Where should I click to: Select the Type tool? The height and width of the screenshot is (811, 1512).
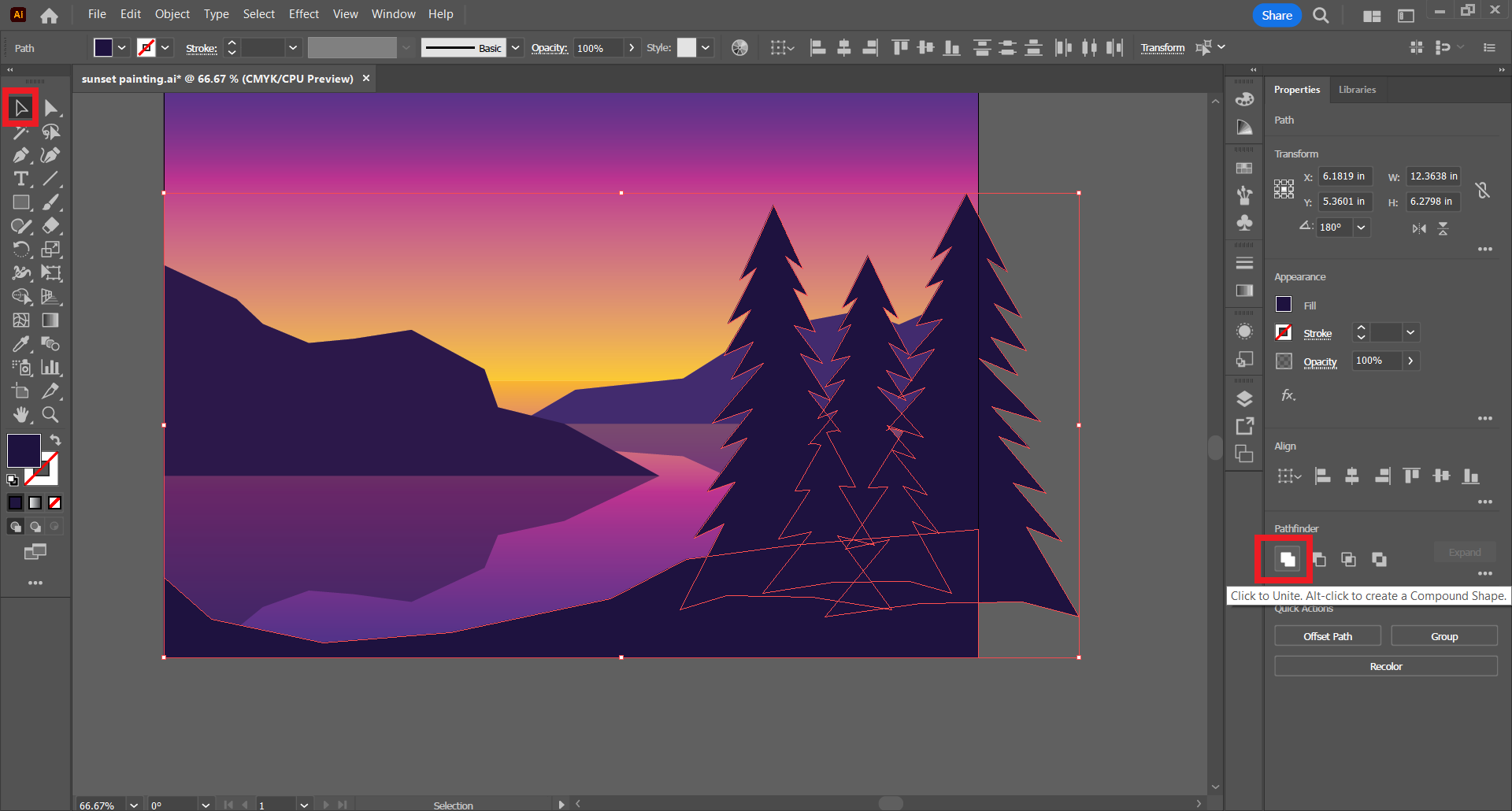[21, 180]
